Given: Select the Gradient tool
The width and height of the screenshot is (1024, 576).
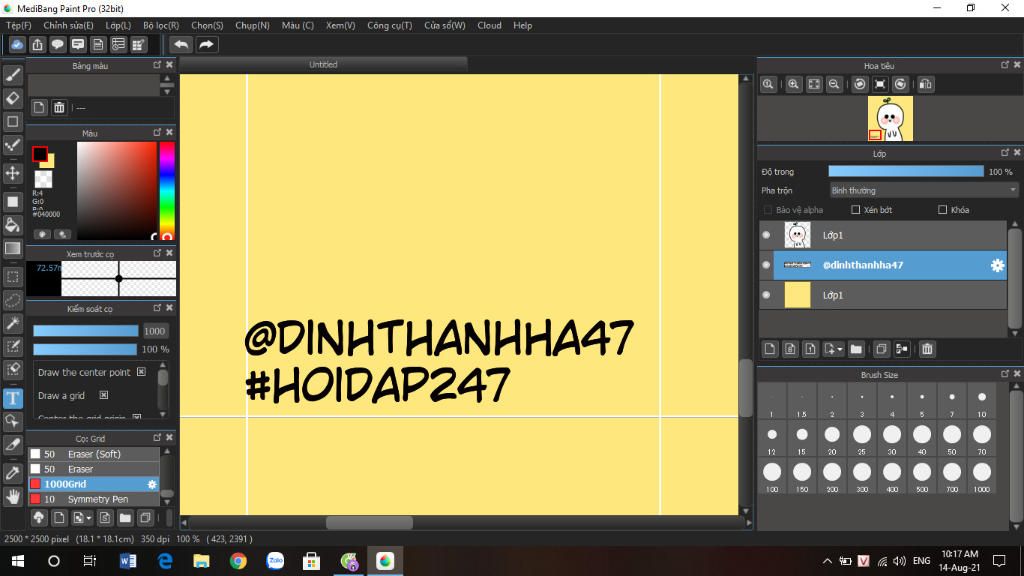Looking at the screenshot, I should coord(12,248).
